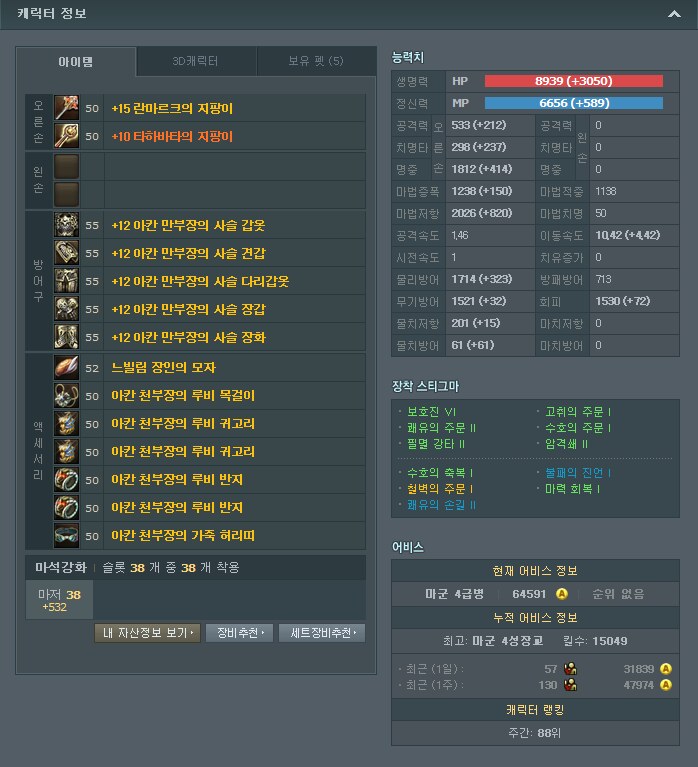Open the 보유 펫 (5) tab
Image resolution: width=698 pixels, height=767 pixels.
(x=316, y=61)
